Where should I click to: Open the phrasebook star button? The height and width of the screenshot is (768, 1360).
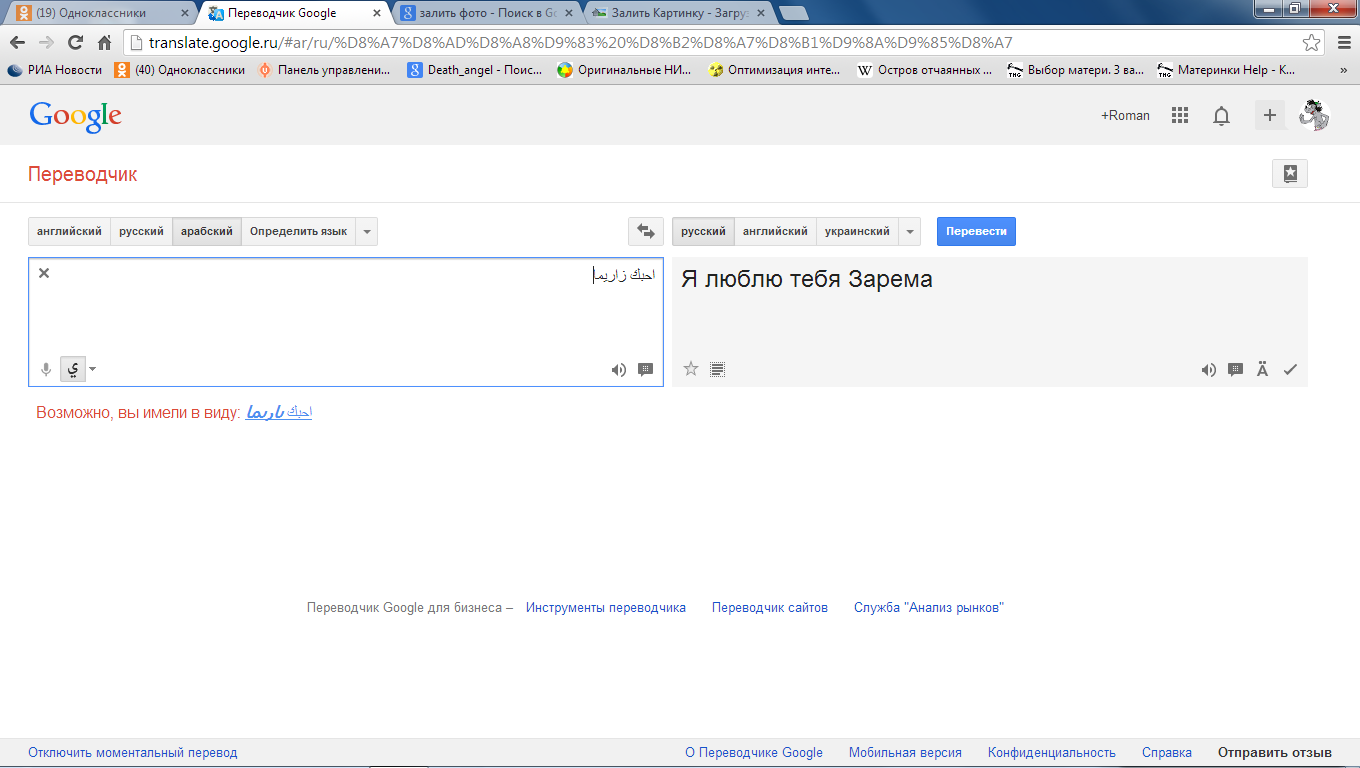[x=1290, y=173]
